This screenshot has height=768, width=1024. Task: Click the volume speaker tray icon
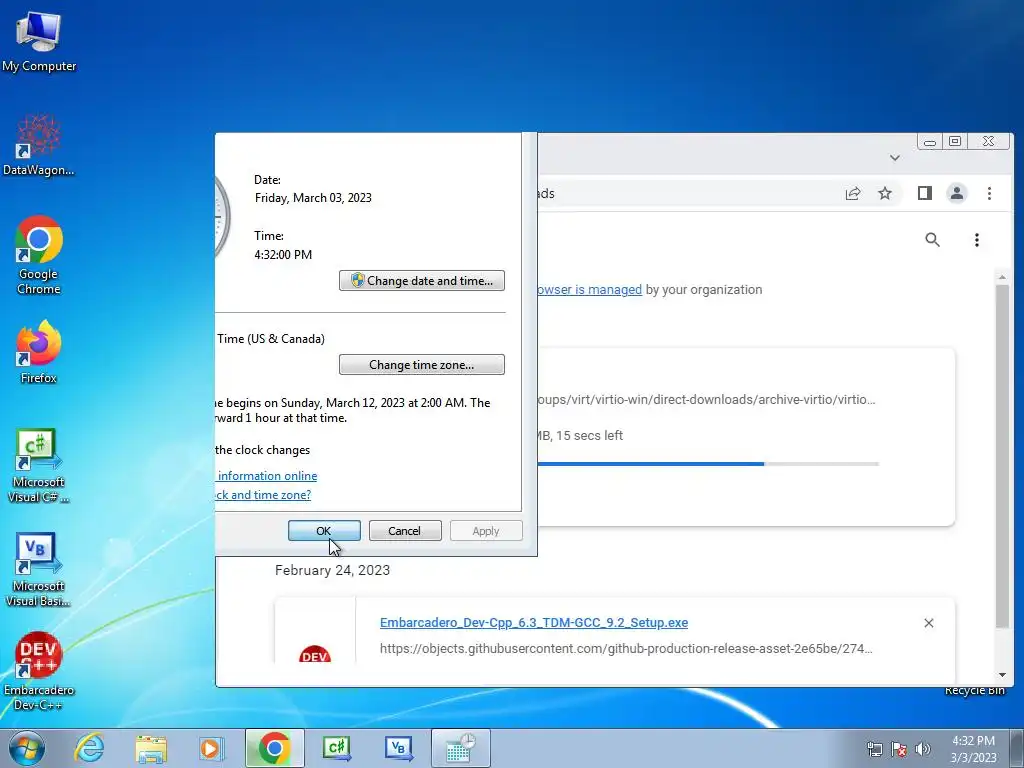click(923, 749)
